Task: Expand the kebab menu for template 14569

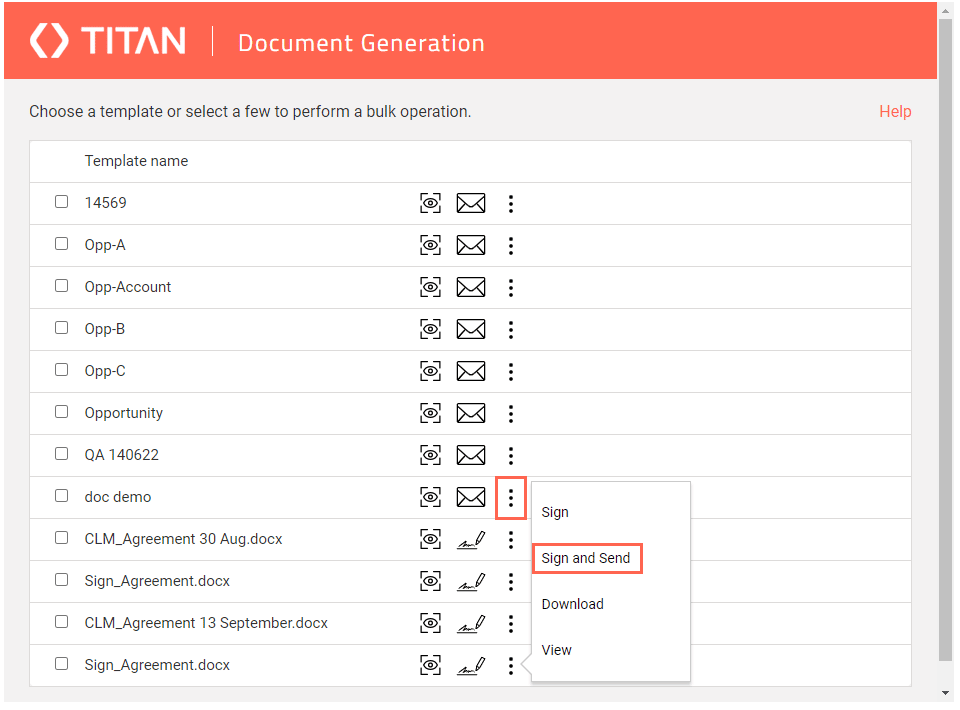Action: coord(511,204)
